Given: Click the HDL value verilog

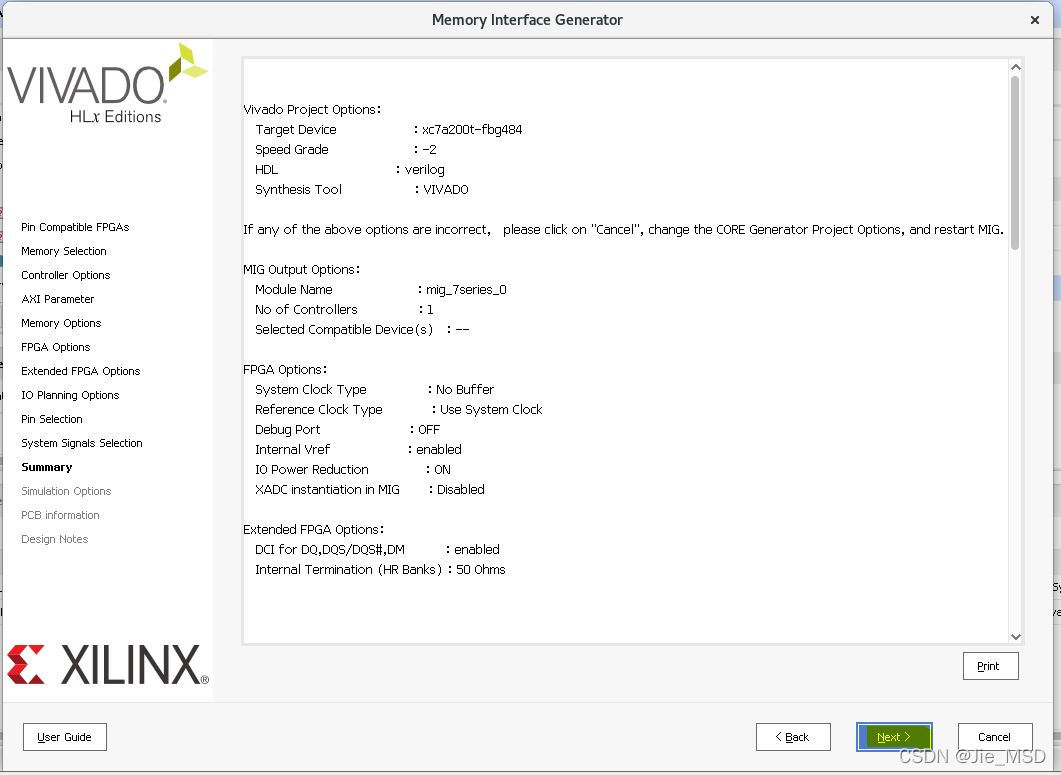Looking at the screenshot, I should pos(424,169).
